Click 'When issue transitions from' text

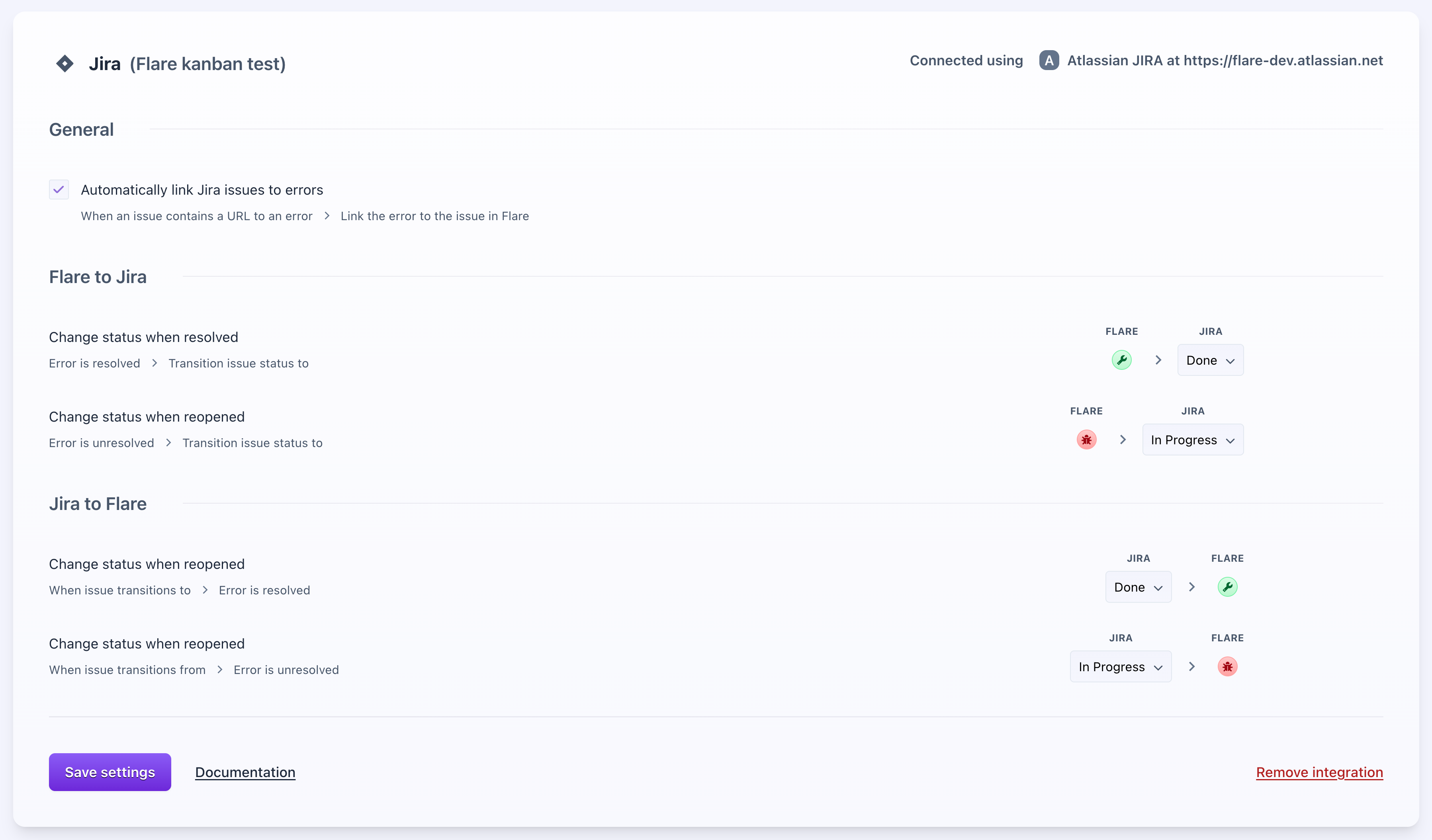click(127, 670)
